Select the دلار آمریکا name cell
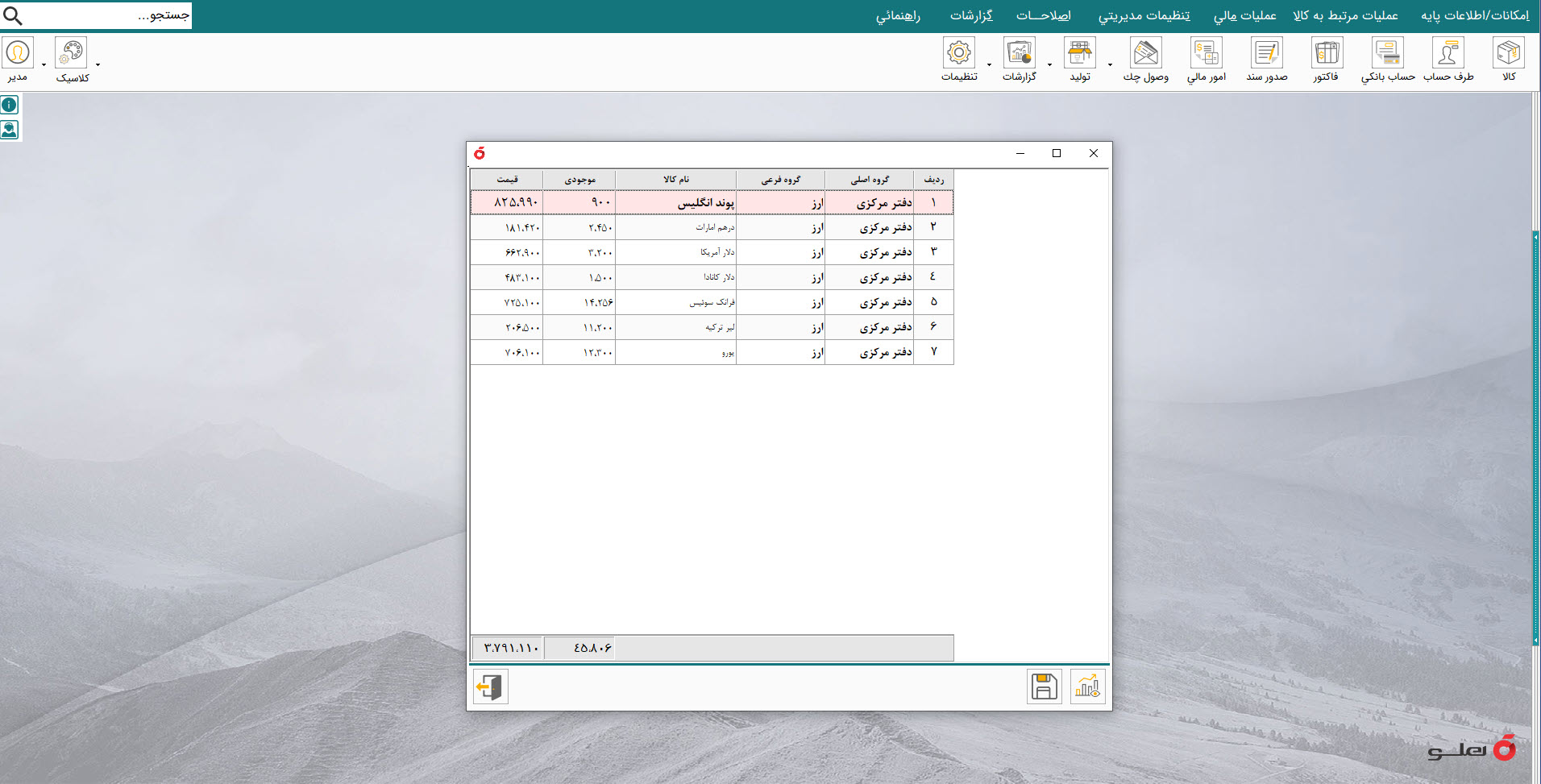1541x784 pixels. [x=676, y=252]
